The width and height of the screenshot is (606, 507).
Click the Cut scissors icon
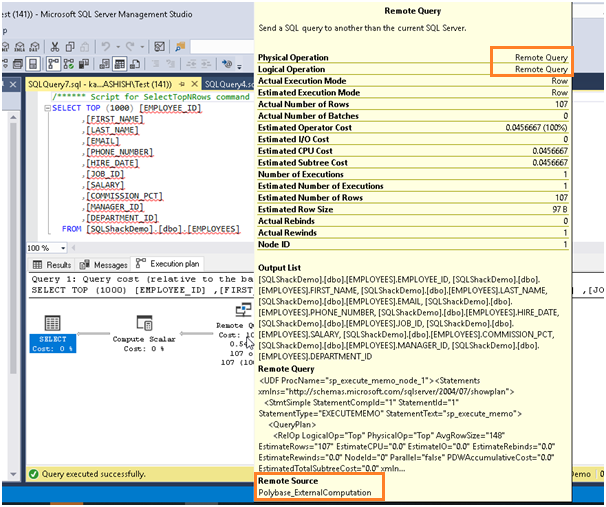(55, 47)
